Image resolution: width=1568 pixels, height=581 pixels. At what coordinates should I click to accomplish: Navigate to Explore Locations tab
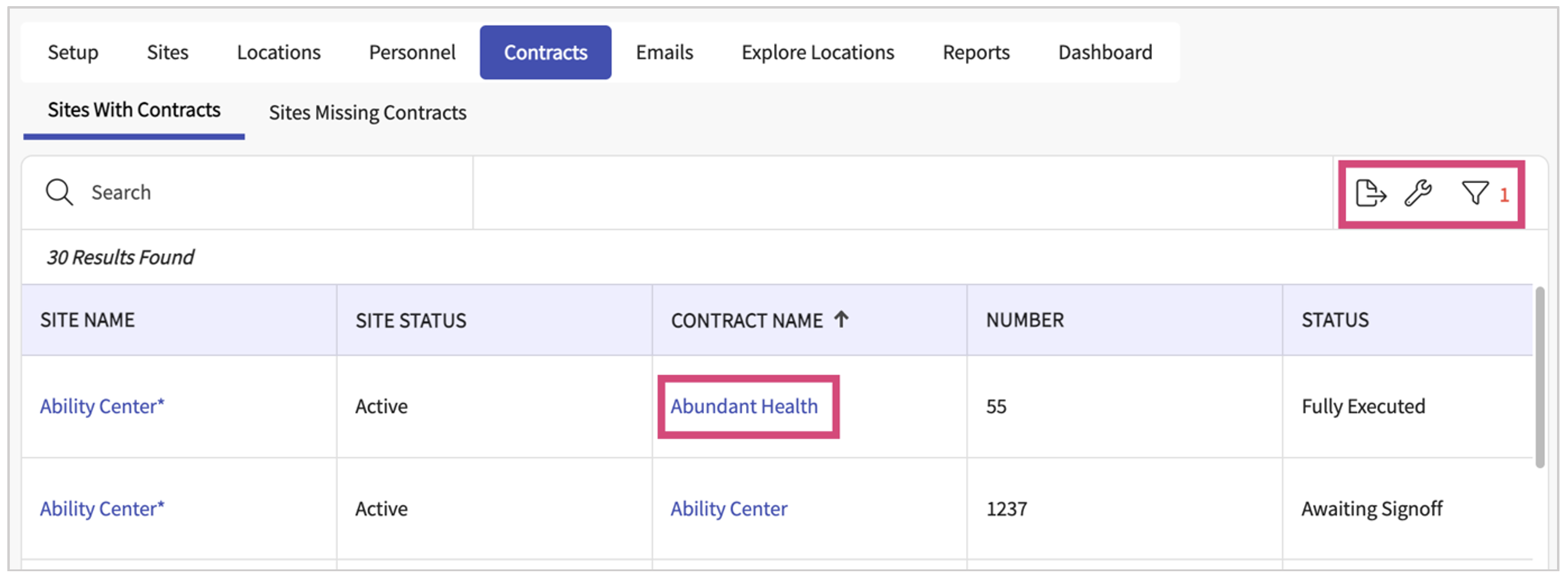coord(818,53)
